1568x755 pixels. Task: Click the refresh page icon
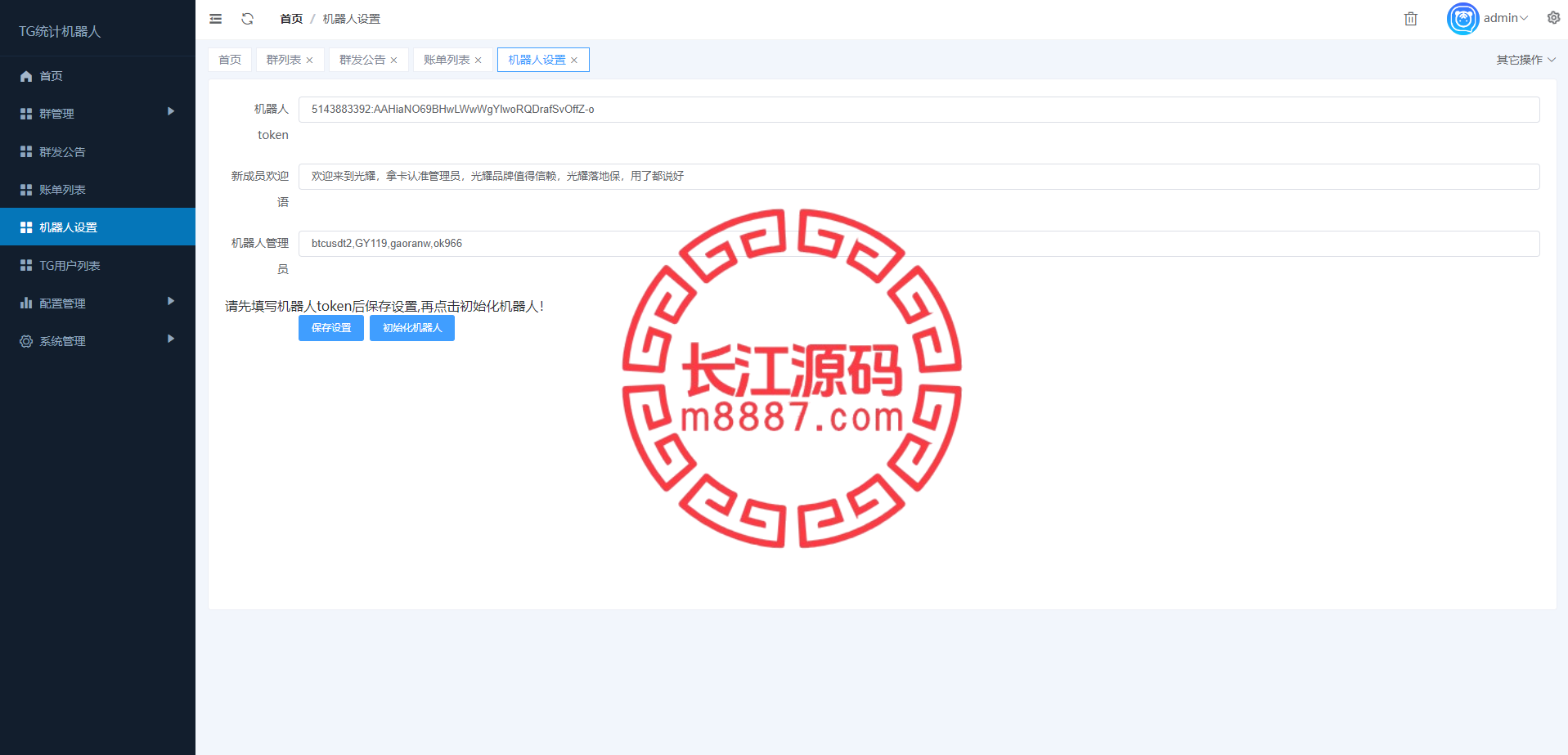[248, 19]
